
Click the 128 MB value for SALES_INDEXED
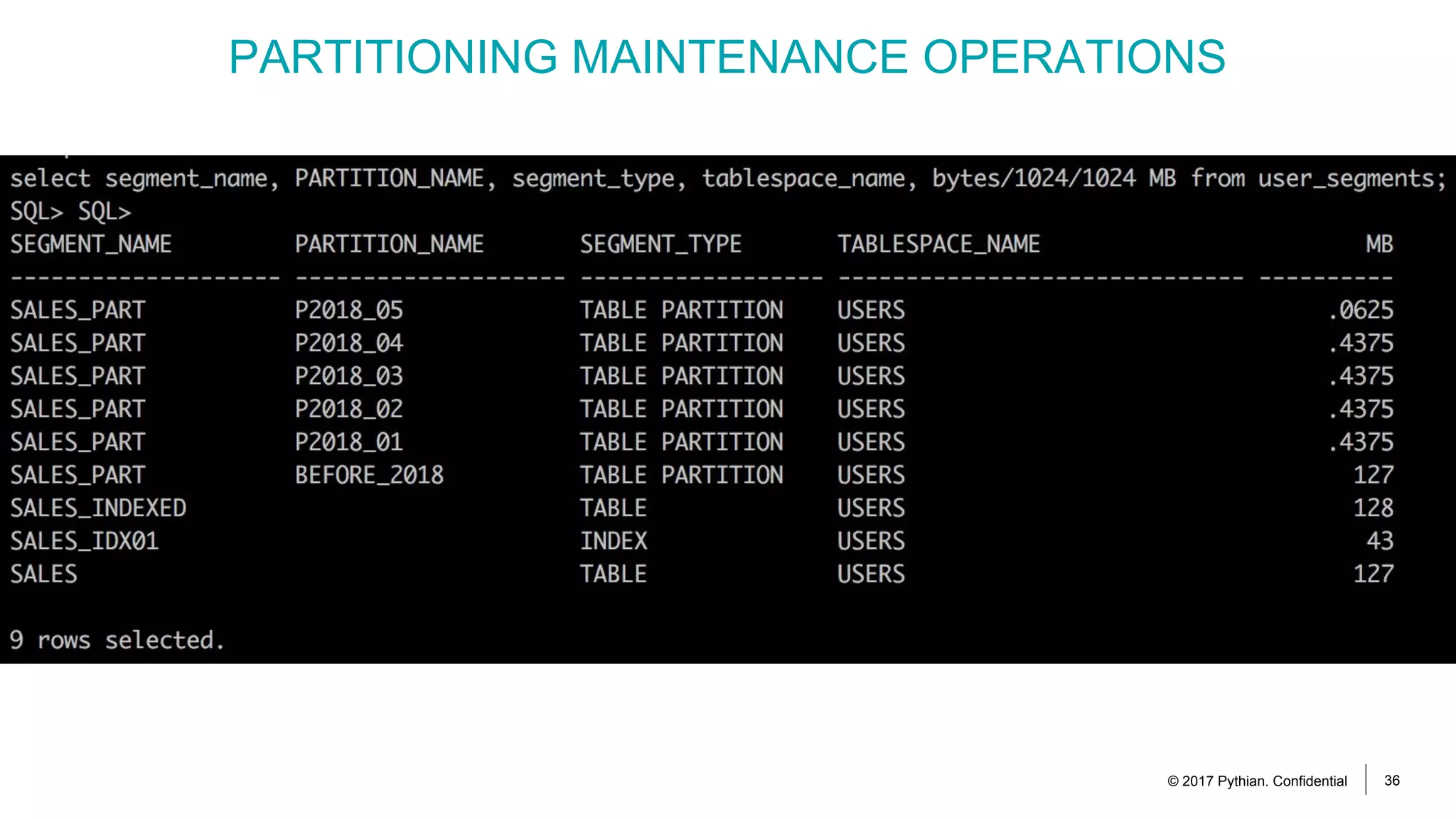(1374, 508)
